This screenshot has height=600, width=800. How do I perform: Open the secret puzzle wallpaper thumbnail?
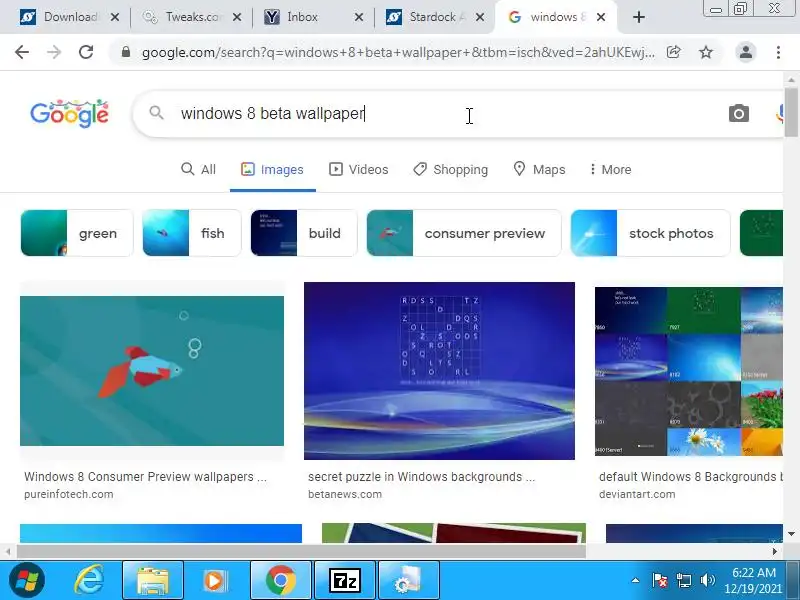pyautogui.click(x=439, y=371)
